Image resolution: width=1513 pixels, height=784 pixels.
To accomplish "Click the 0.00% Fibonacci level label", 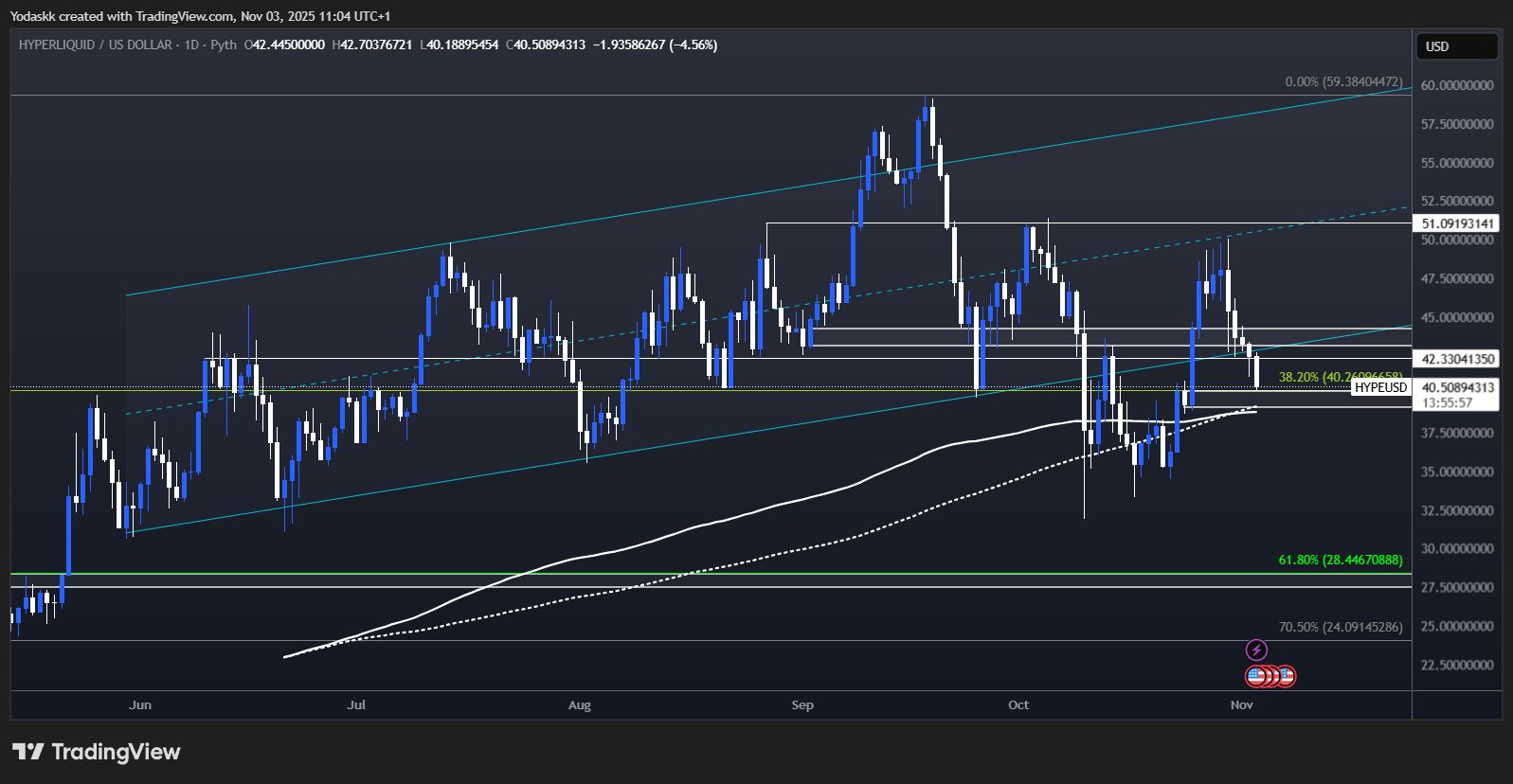I will tap(1343, 81).
